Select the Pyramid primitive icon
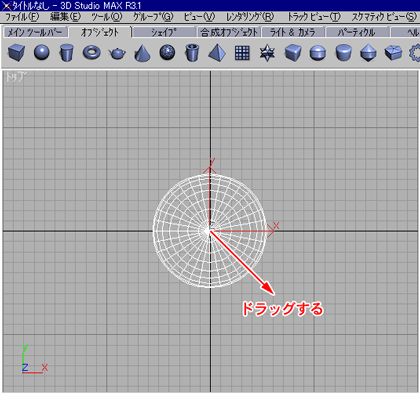 (x=217, y=53)
